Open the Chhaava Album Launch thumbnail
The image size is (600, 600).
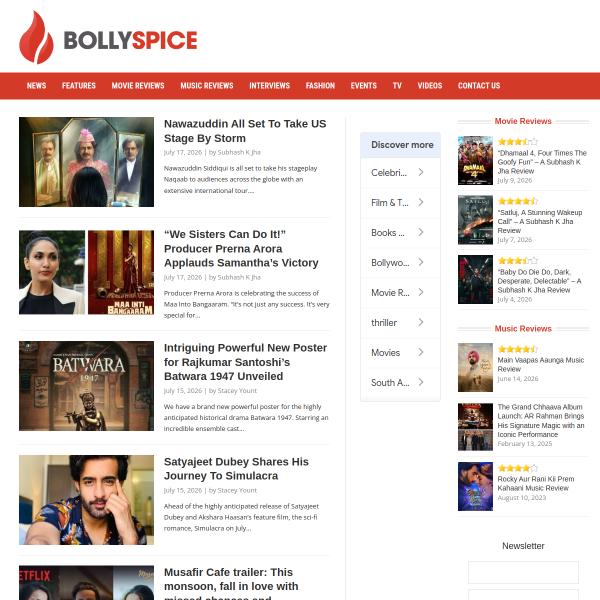475,427
